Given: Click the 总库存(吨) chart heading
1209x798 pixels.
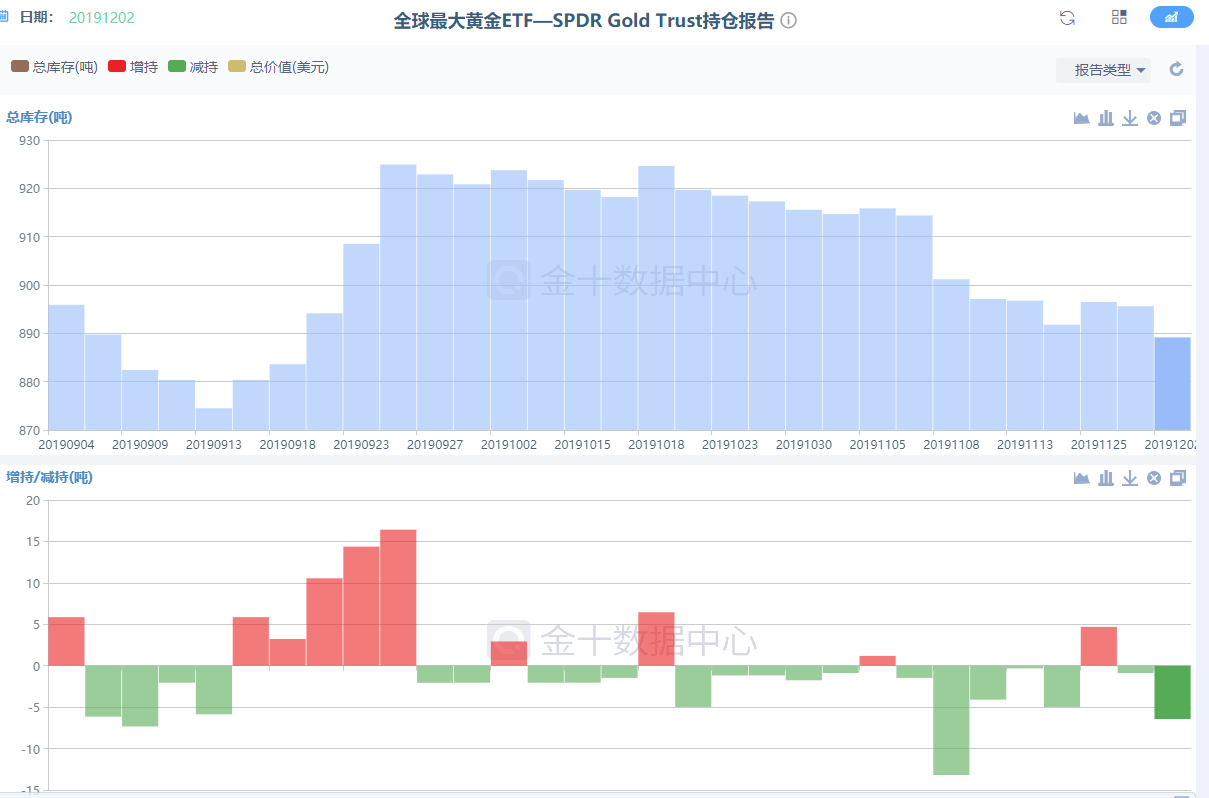Looking at the screenshot, I should coord(39,117).
